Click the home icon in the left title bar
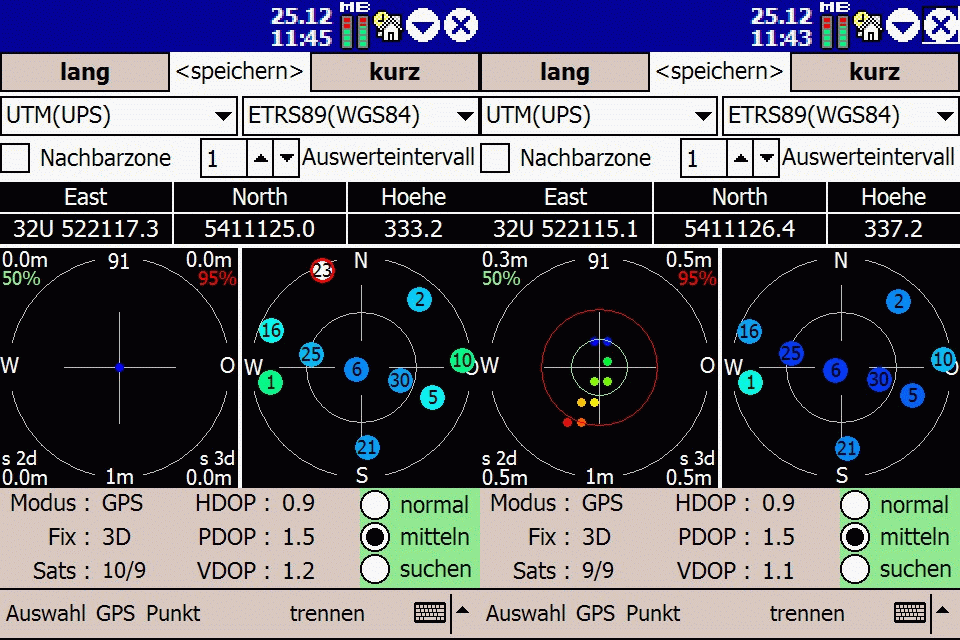The height and width of the screenshot is (640, 960). (x=386, y=25)
